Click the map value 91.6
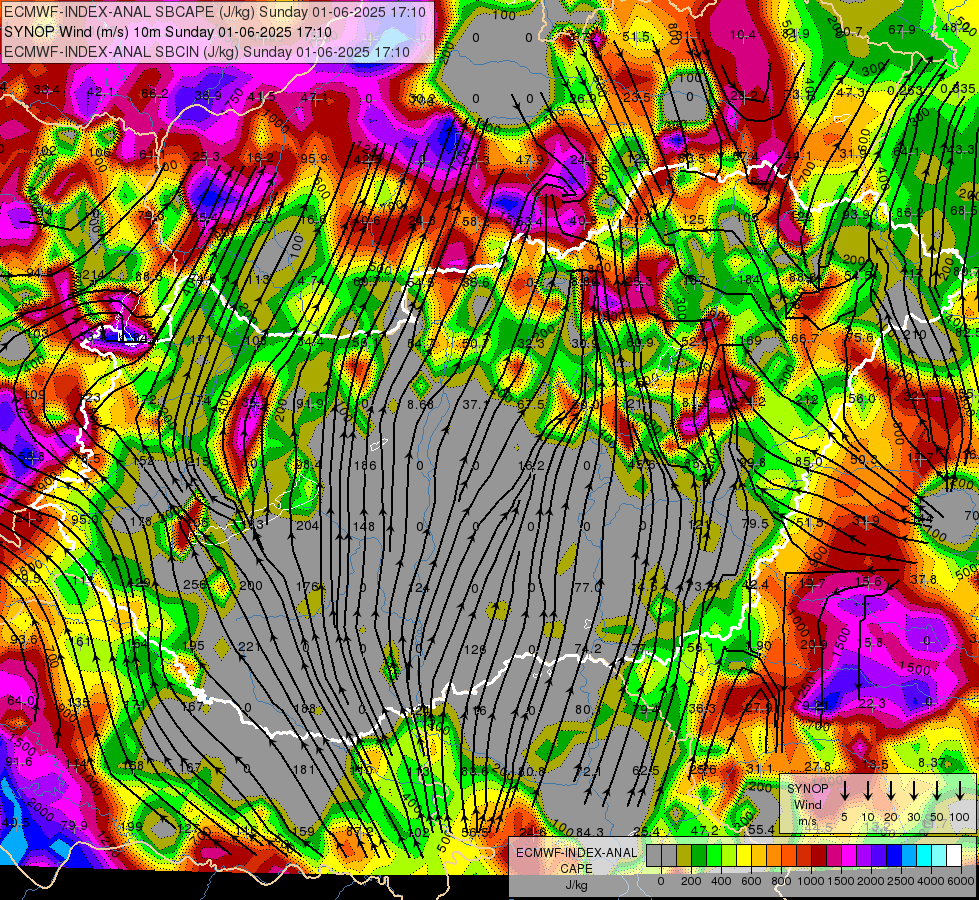Image resolution: width=979 pixels, height=900 pixels. tap(19, 761)
